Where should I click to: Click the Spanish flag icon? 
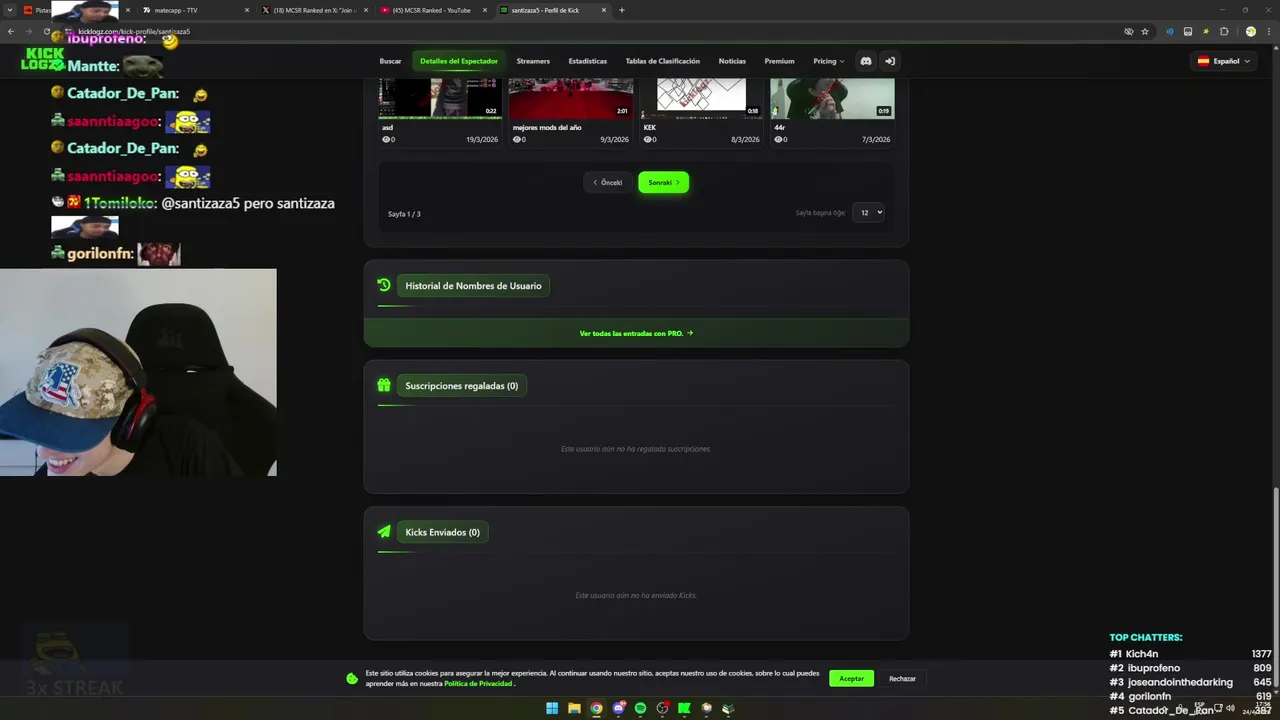(1204, 61)
